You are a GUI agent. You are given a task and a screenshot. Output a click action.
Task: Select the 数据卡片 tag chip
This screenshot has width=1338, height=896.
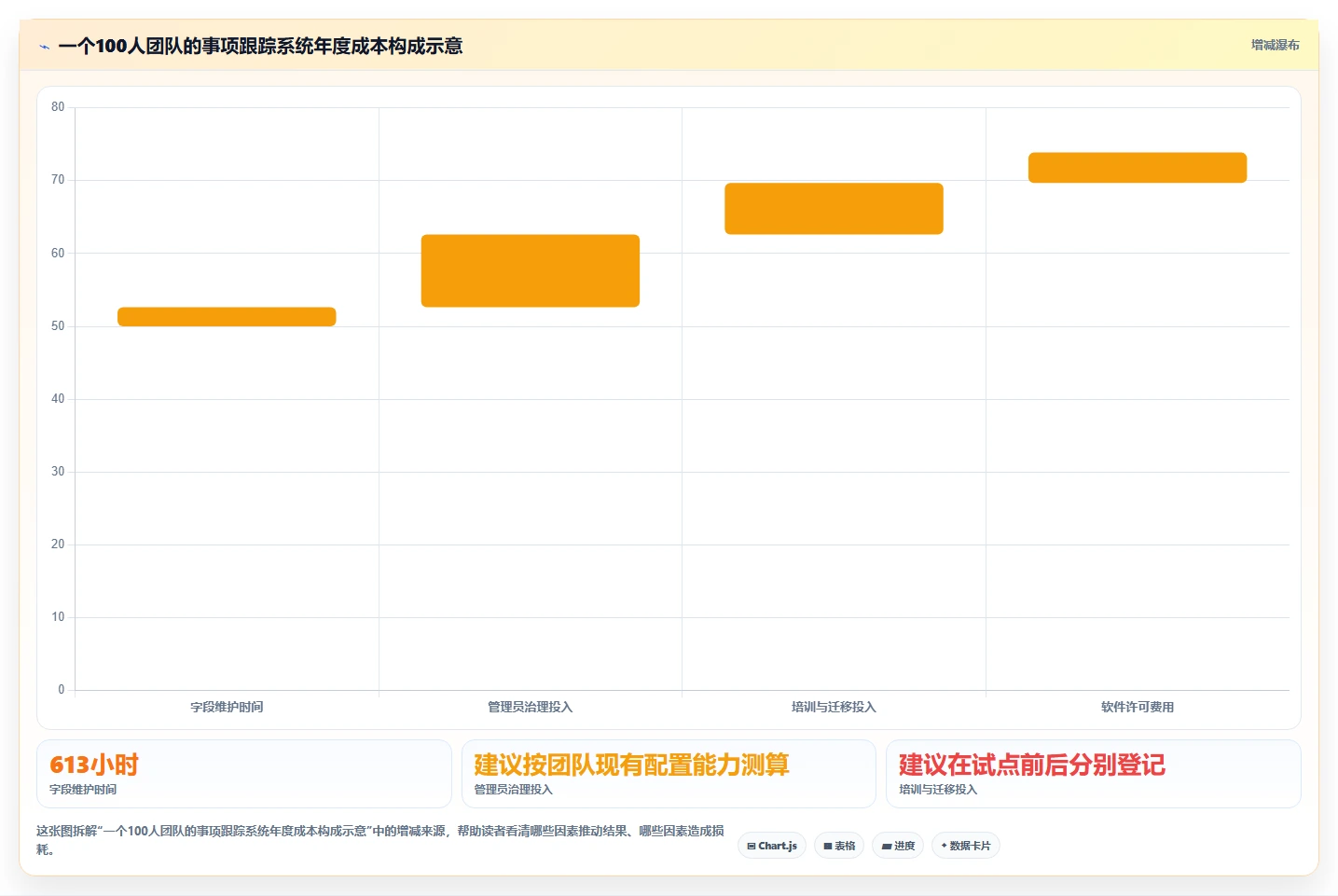[x=966, y=846]
